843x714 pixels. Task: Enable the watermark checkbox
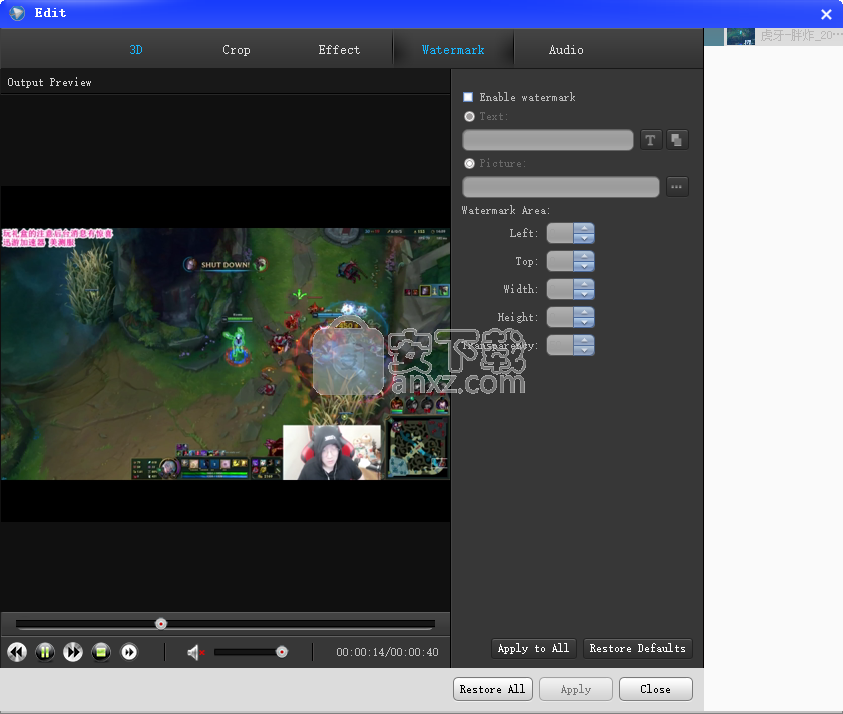click(x=468, y=97)
